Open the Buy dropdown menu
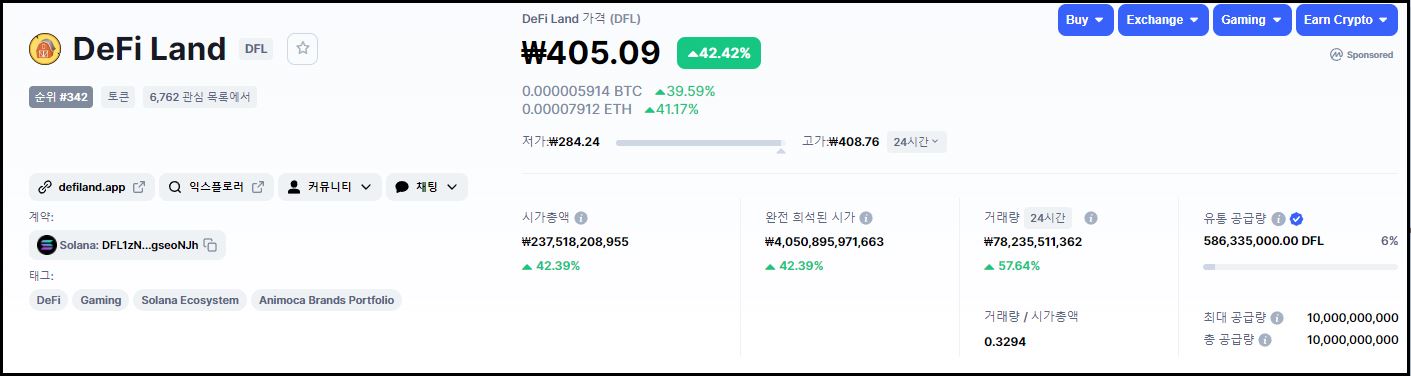This screenshot has height=376, width=1411. click(x=1086, y=20)
